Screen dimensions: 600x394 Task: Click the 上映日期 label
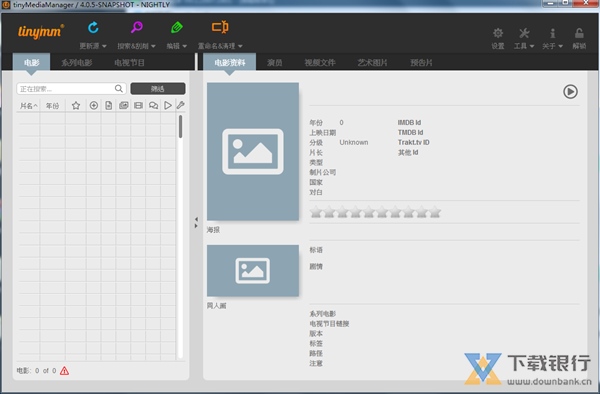[323, 133]
